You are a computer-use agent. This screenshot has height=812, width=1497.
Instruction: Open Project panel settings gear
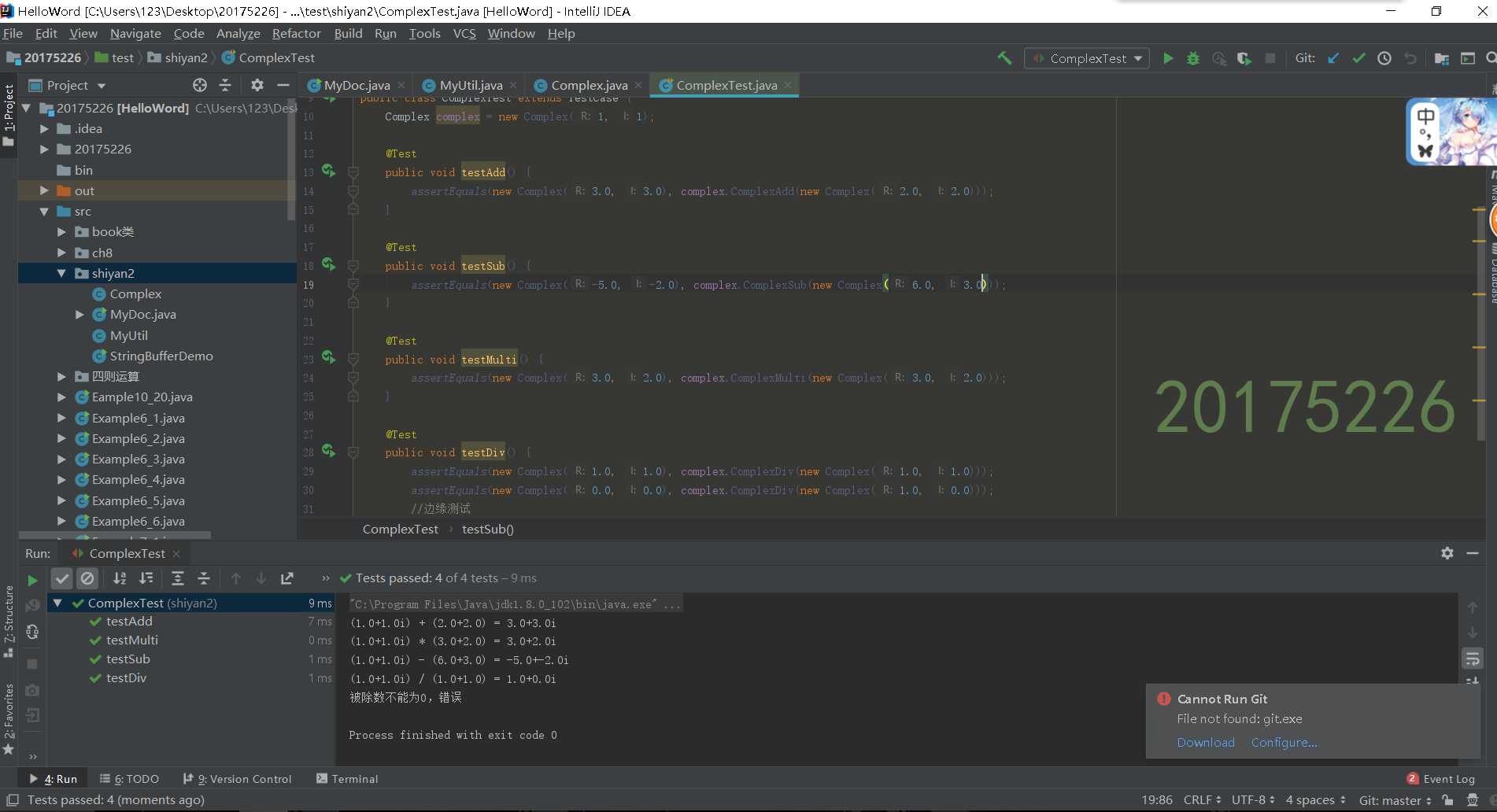pos(257,85)
